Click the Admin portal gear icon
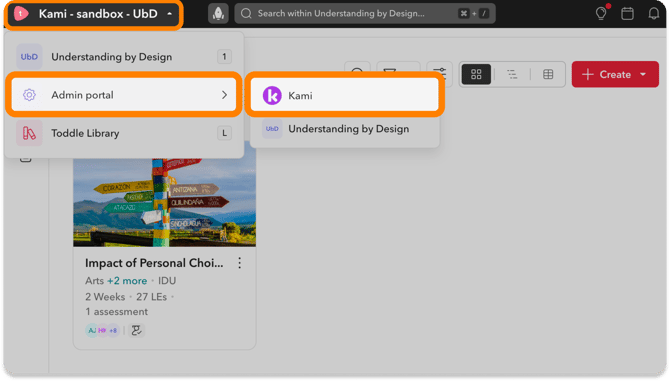This screenshot has height=381, width=670. (x=29, y=95)
